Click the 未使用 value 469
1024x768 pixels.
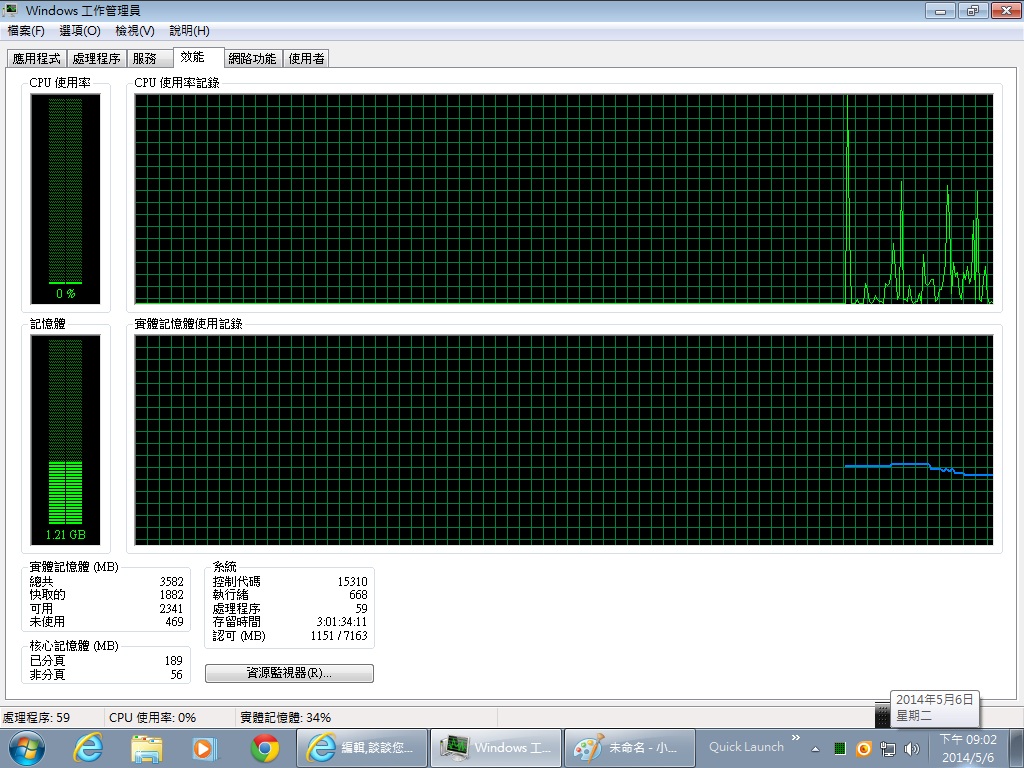[x=174, y=622]
